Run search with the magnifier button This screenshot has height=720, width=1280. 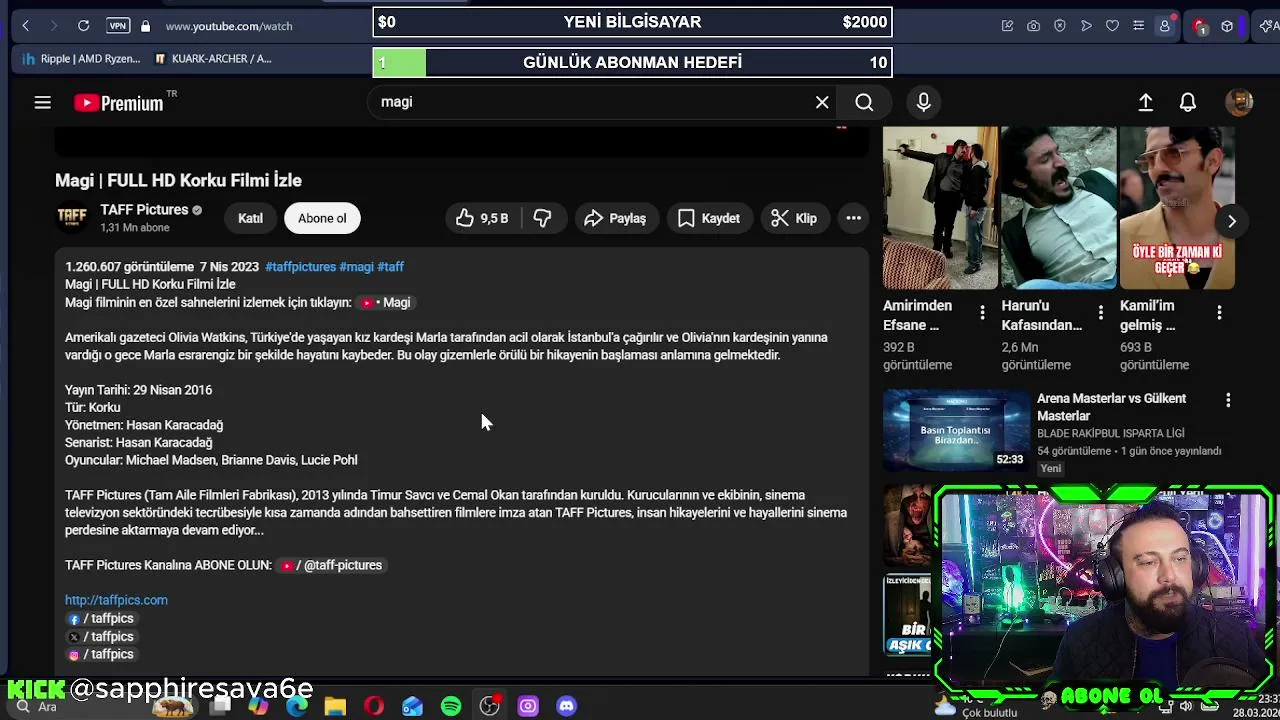coord(864,102)
